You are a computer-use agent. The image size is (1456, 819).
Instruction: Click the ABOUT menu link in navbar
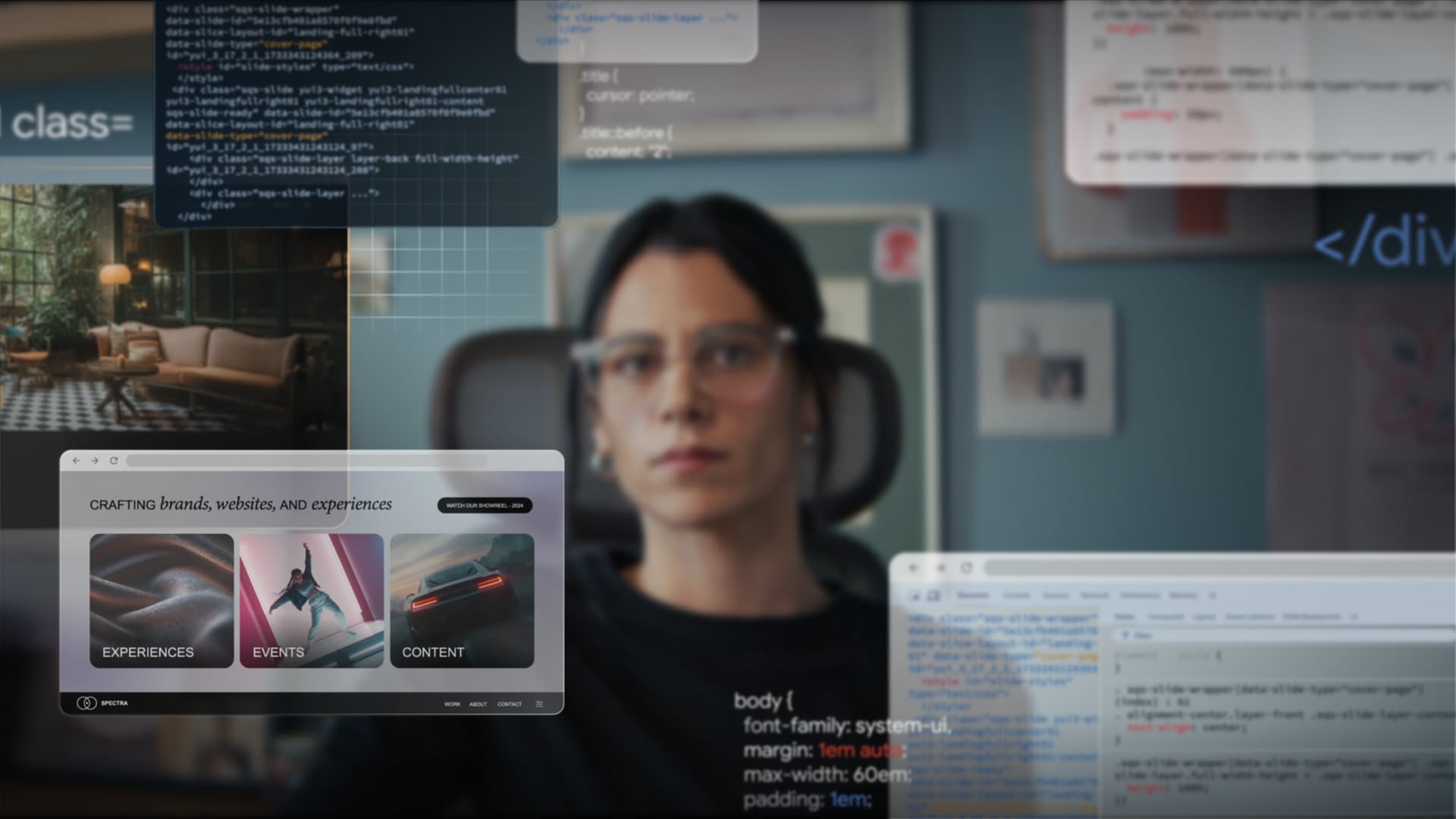click(x=478, y=704)
